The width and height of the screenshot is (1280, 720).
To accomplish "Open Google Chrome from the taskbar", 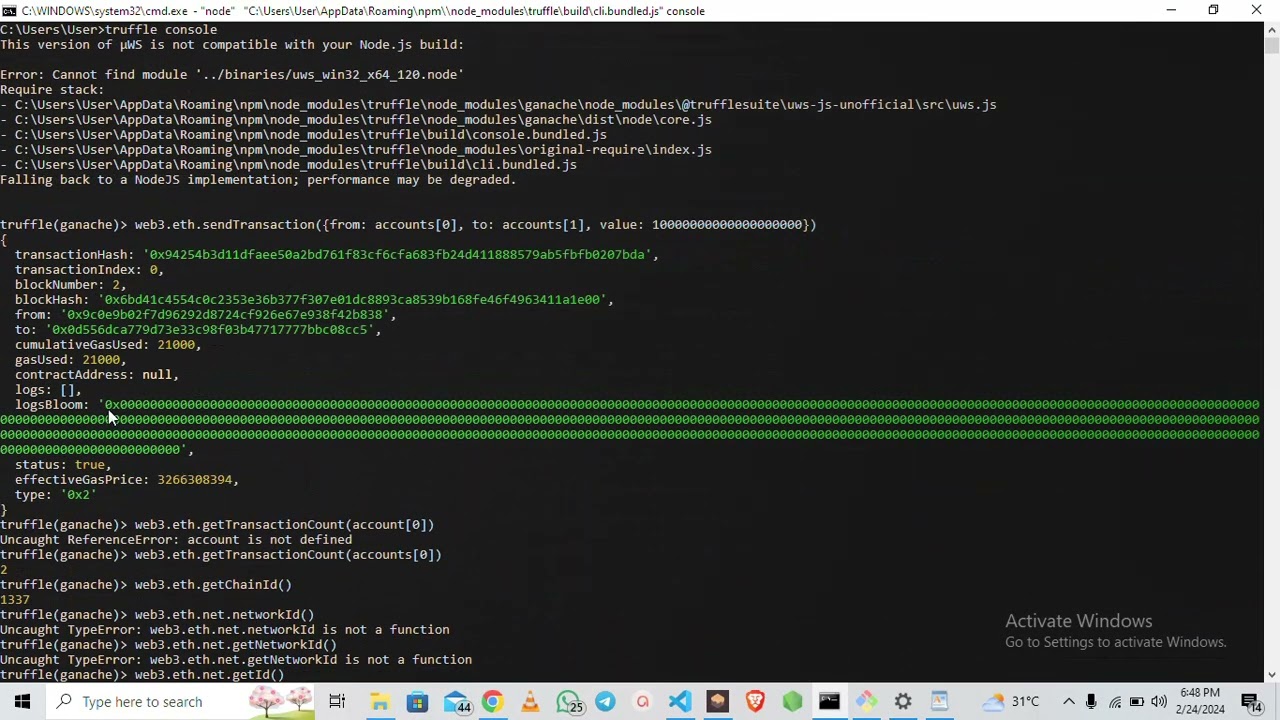I will coord(492,702).
